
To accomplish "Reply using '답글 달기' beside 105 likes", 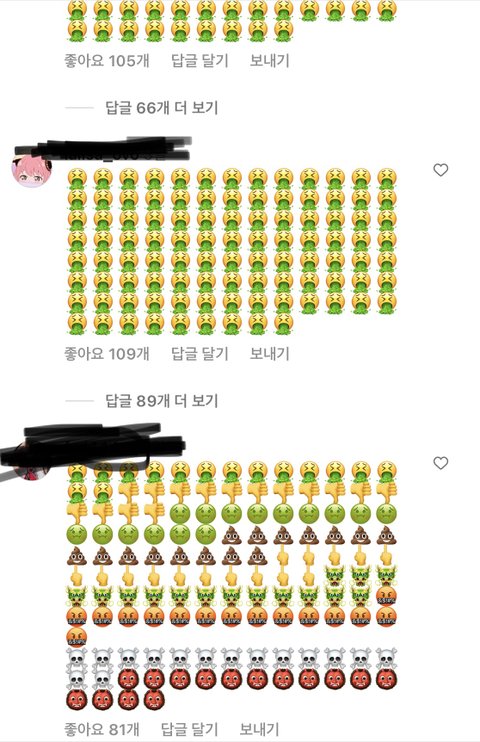I will coord(200,61).
